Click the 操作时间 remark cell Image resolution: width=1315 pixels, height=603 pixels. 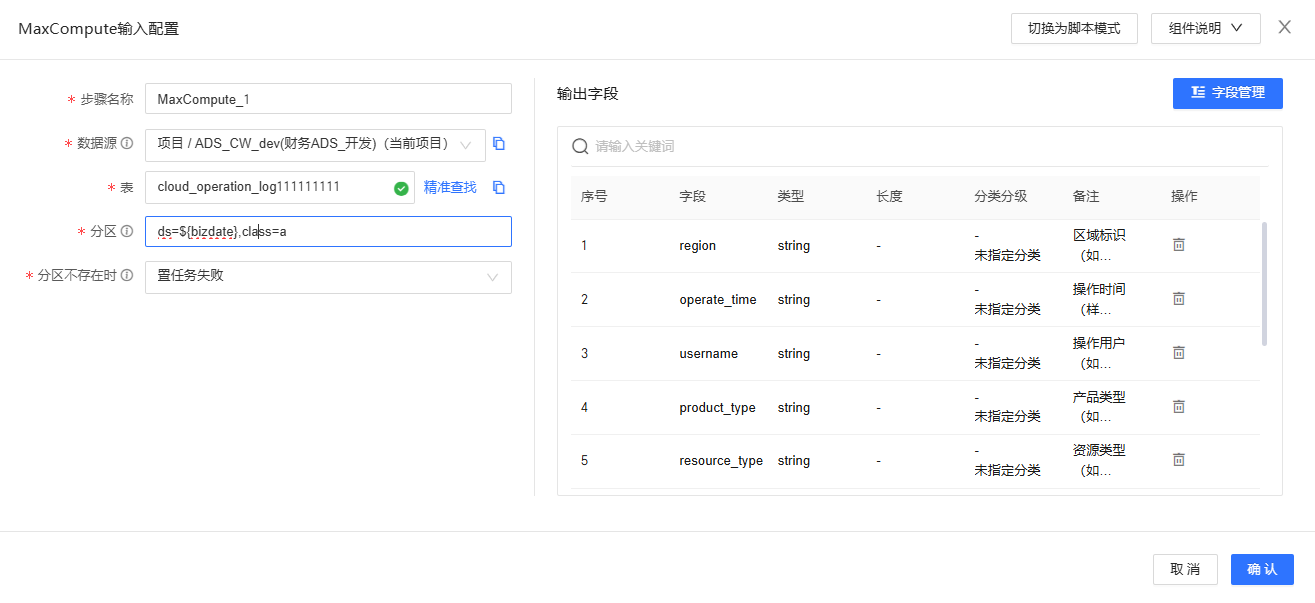tap(1099, 299)
